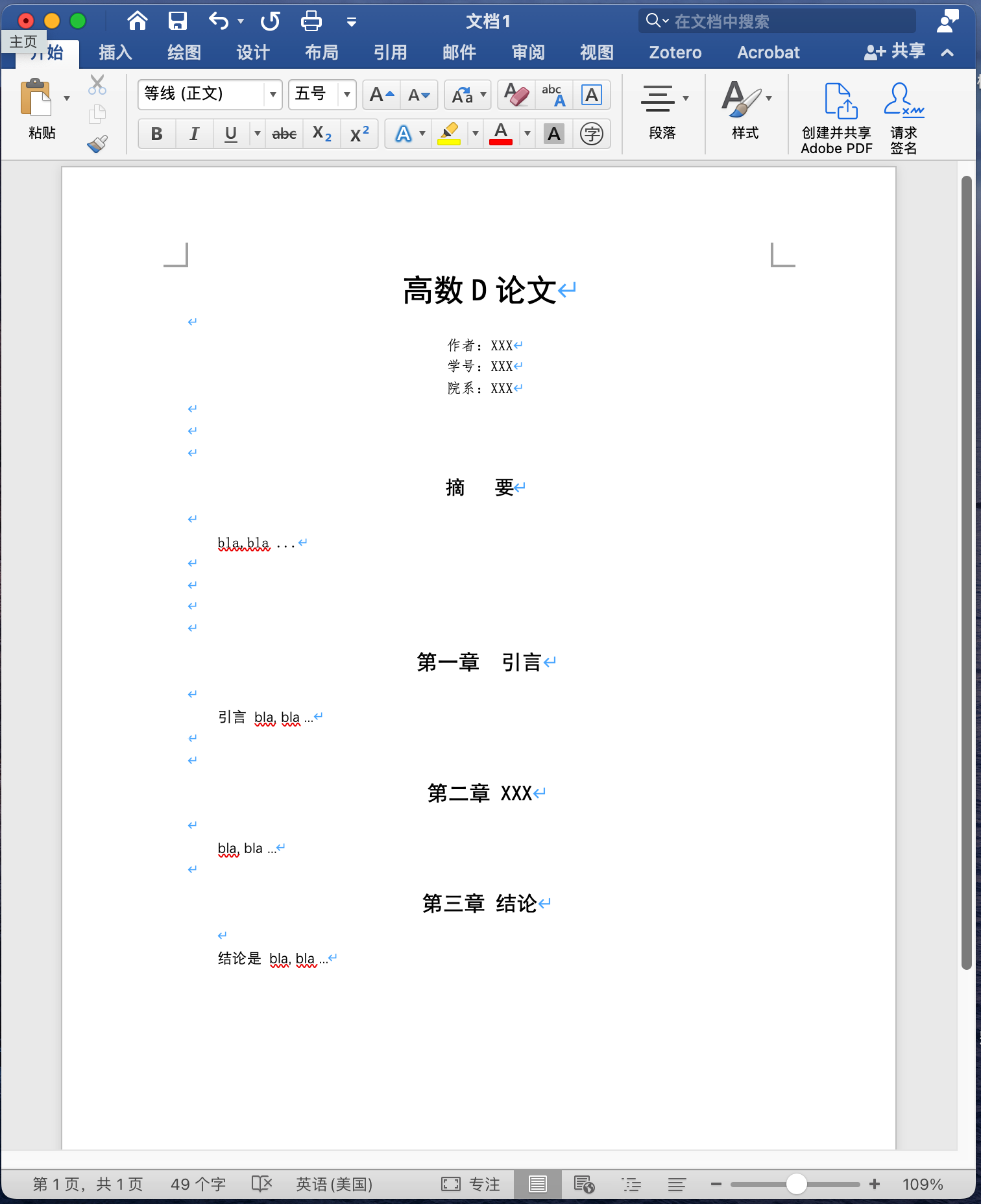The image size is (981, 1204).
Task: Click the Increase Font Size icon
Action: 381,95
